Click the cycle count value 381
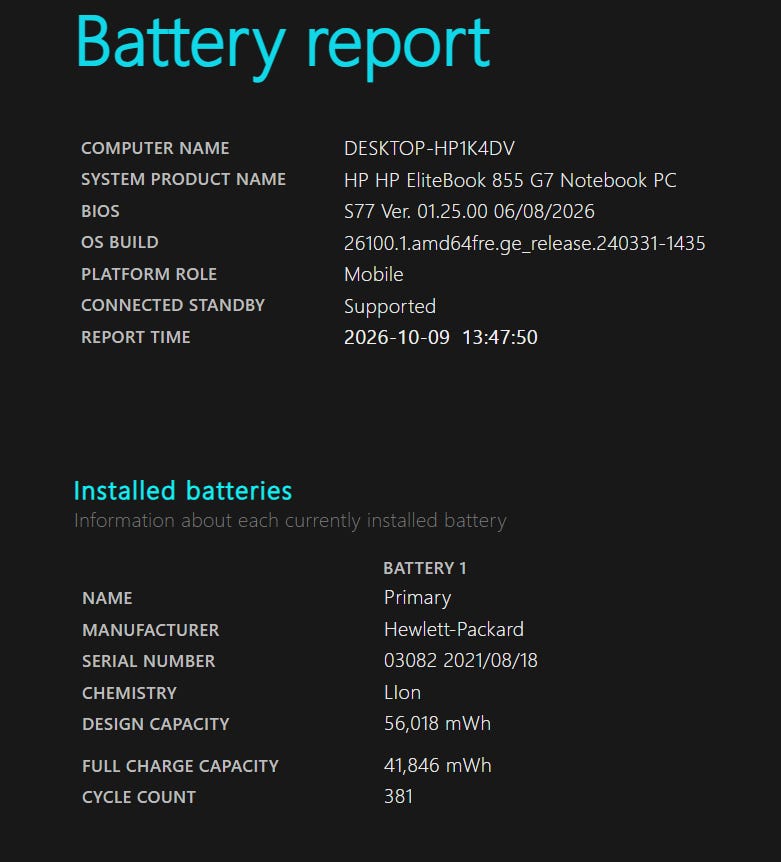 [398, 797]
